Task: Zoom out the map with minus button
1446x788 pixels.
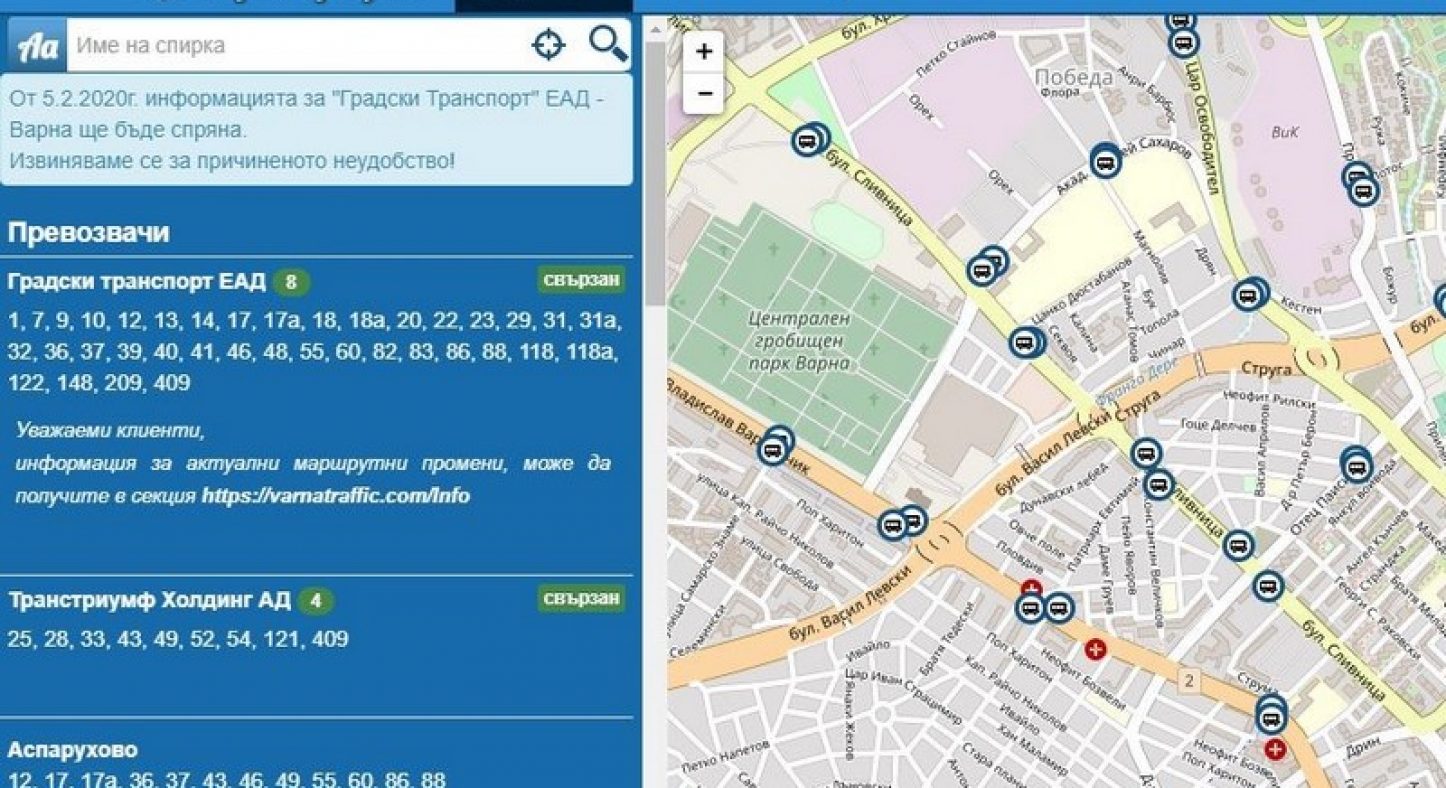Action: (x=704, y=94)
